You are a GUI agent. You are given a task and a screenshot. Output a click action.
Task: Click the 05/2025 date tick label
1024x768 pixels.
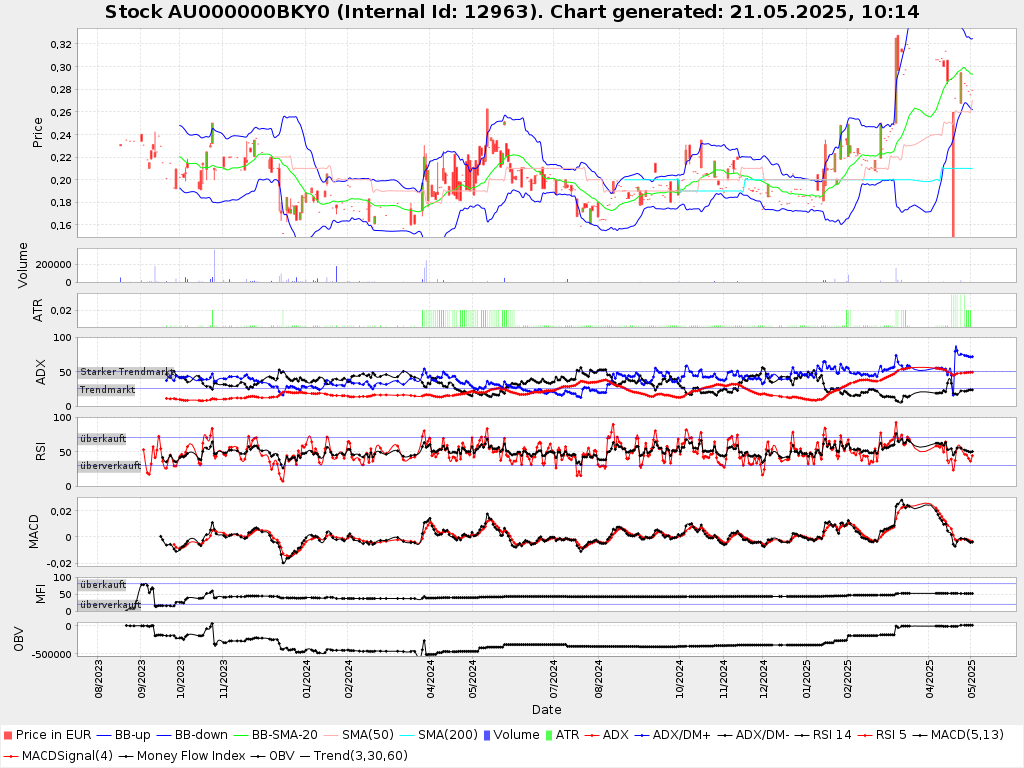click(x=971, y=679)
